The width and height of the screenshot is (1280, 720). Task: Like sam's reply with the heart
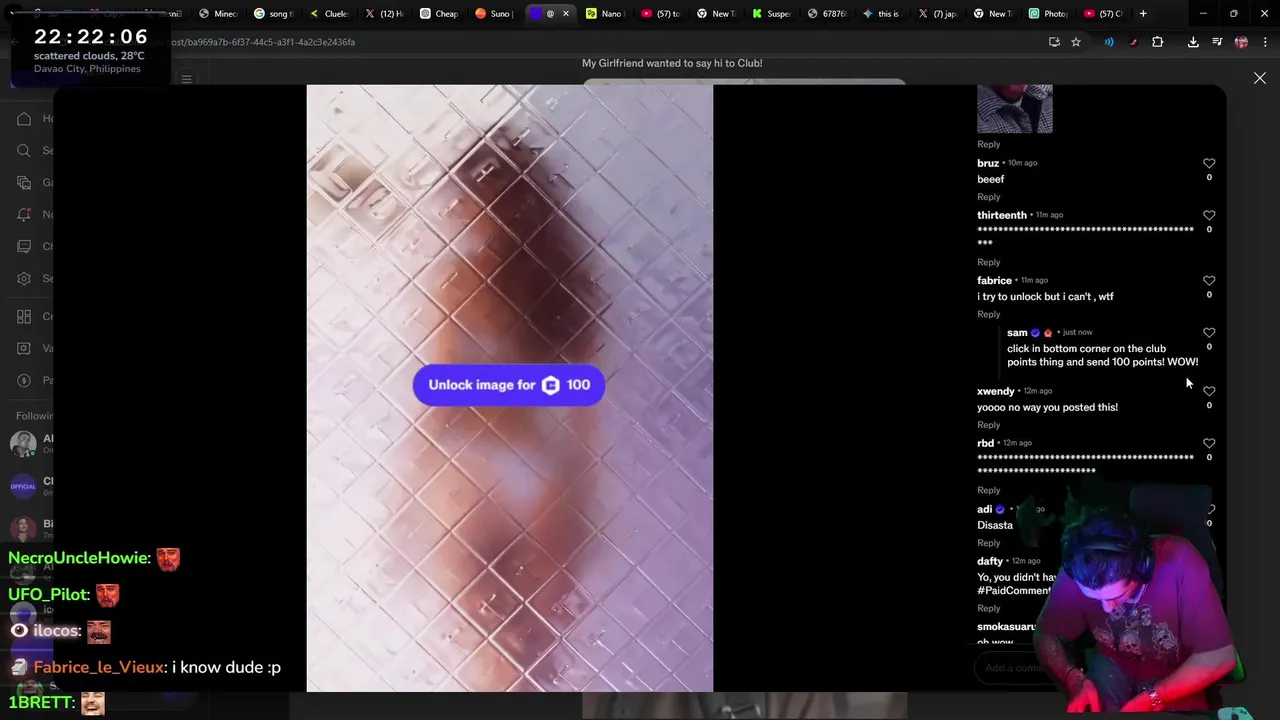tap(1209, 333)
